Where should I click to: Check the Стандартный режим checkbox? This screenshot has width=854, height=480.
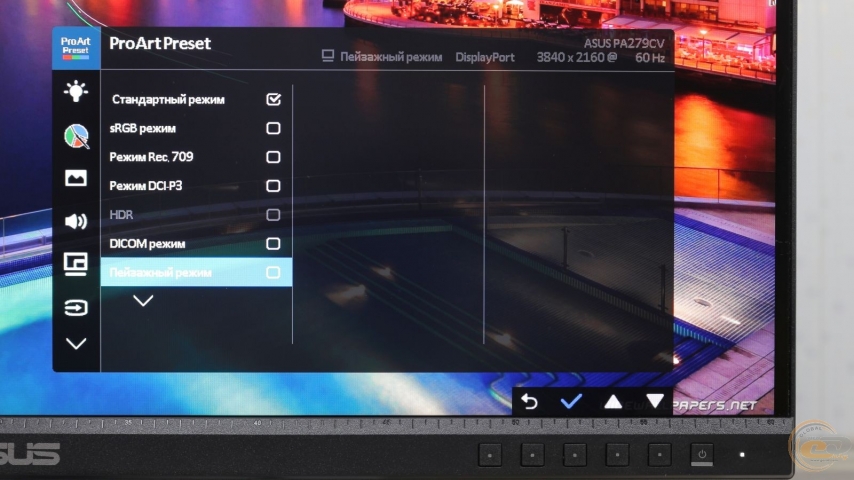[273, 99]
